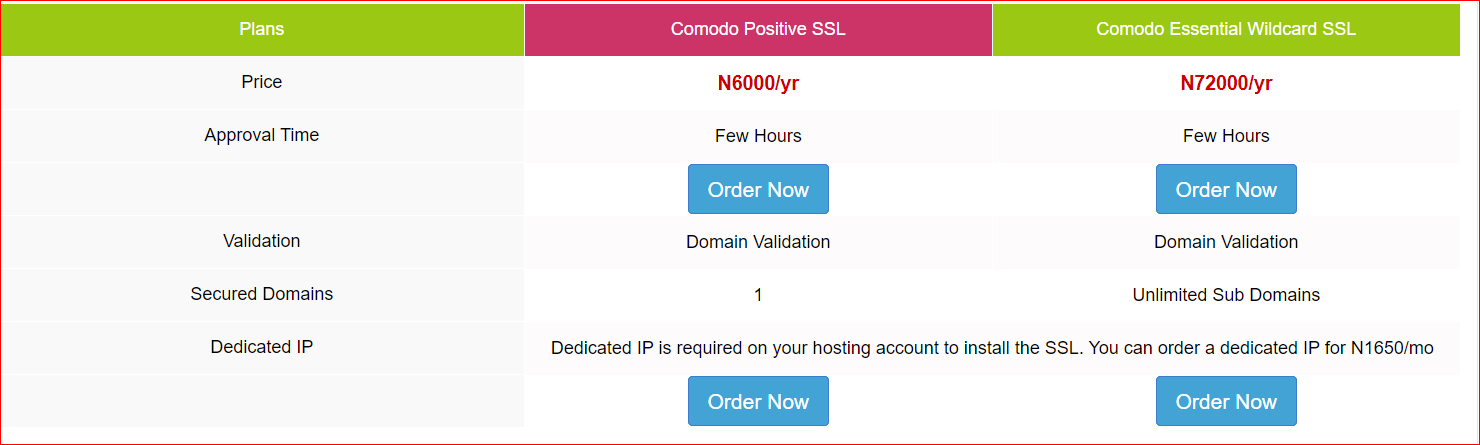The height and width of the screenshot is (445, 1480).
Task: Click Positive SSL Domain Validation cell
Action: coord(758,242)
